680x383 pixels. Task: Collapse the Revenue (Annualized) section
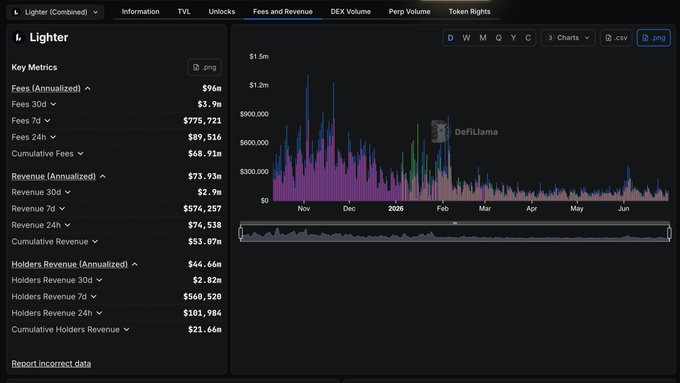point(103,177)
